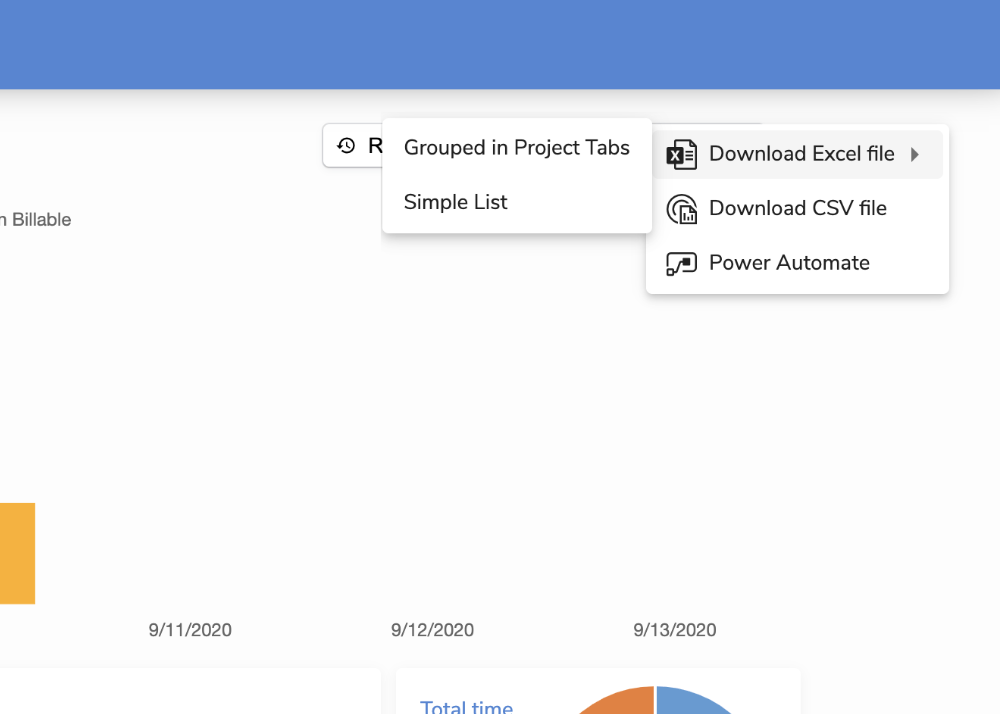Click the 9/11/2020 date axis label

point(190,630)
